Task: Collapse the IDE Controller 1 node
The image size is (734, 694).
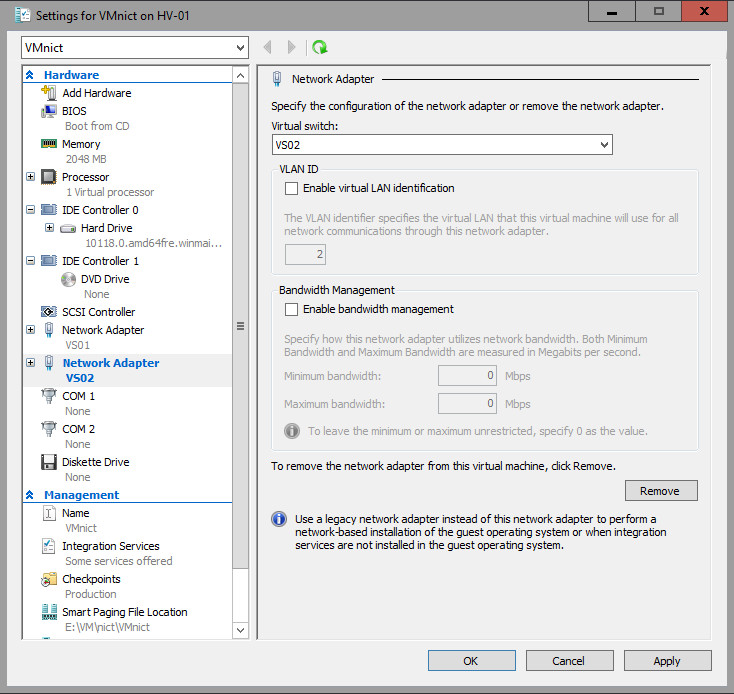Action: pyautogui.click(x=30, y=260)
